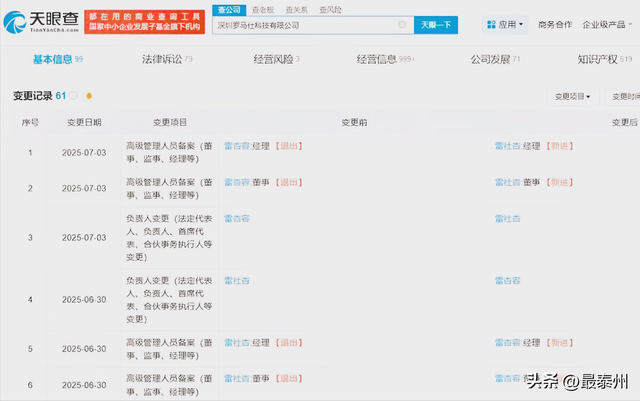Open 雷吉容 link in row 4 变更后
This screenshot has width=640, height=401.
(507, 281)
